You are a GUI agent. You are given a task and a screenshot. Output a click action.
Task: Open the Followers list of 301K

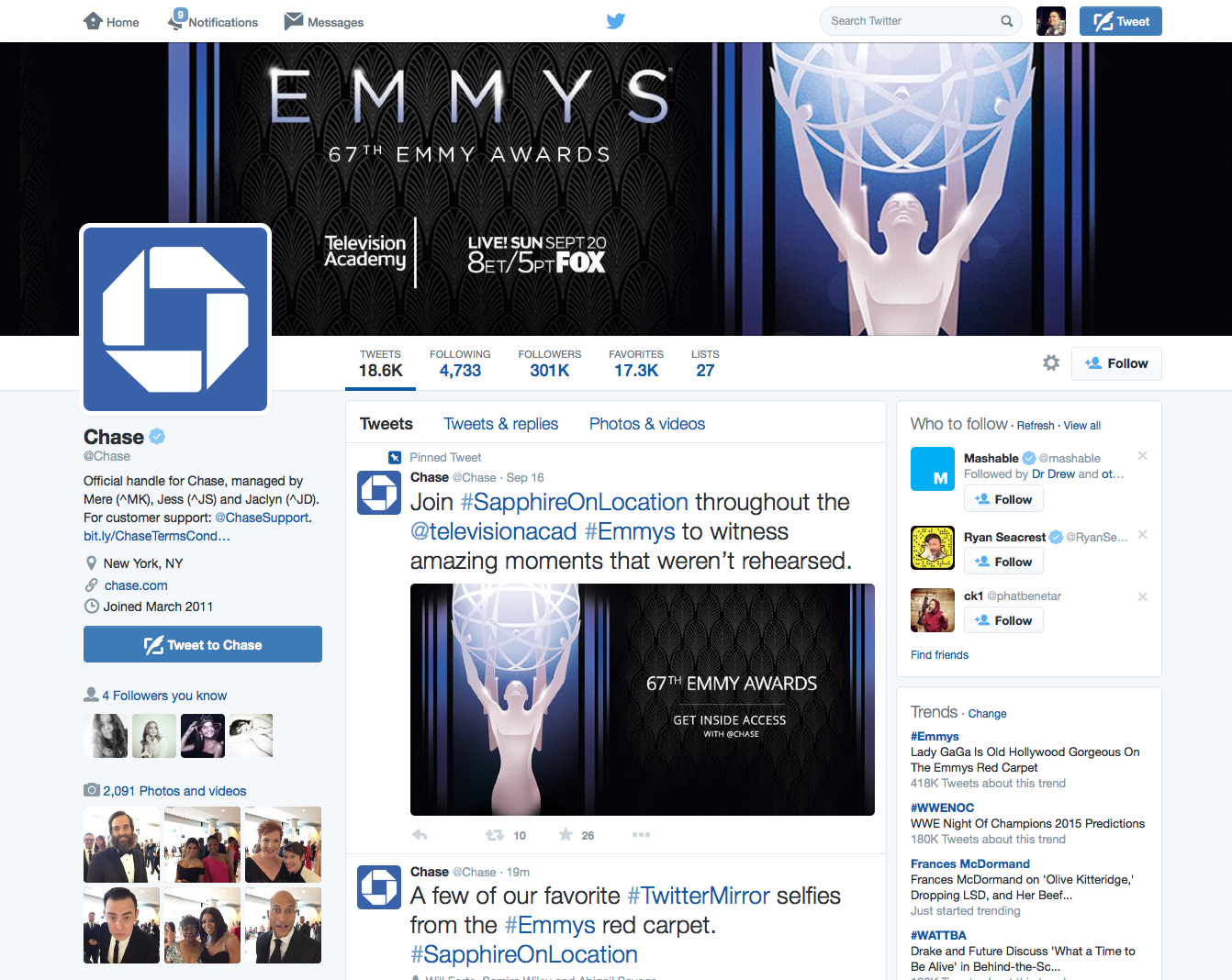(549, 364)
